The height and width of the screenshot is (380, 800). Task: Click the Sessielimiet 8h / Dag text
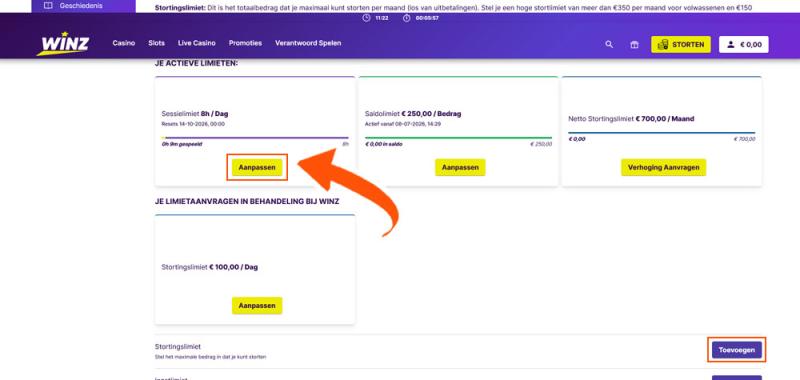195,114
